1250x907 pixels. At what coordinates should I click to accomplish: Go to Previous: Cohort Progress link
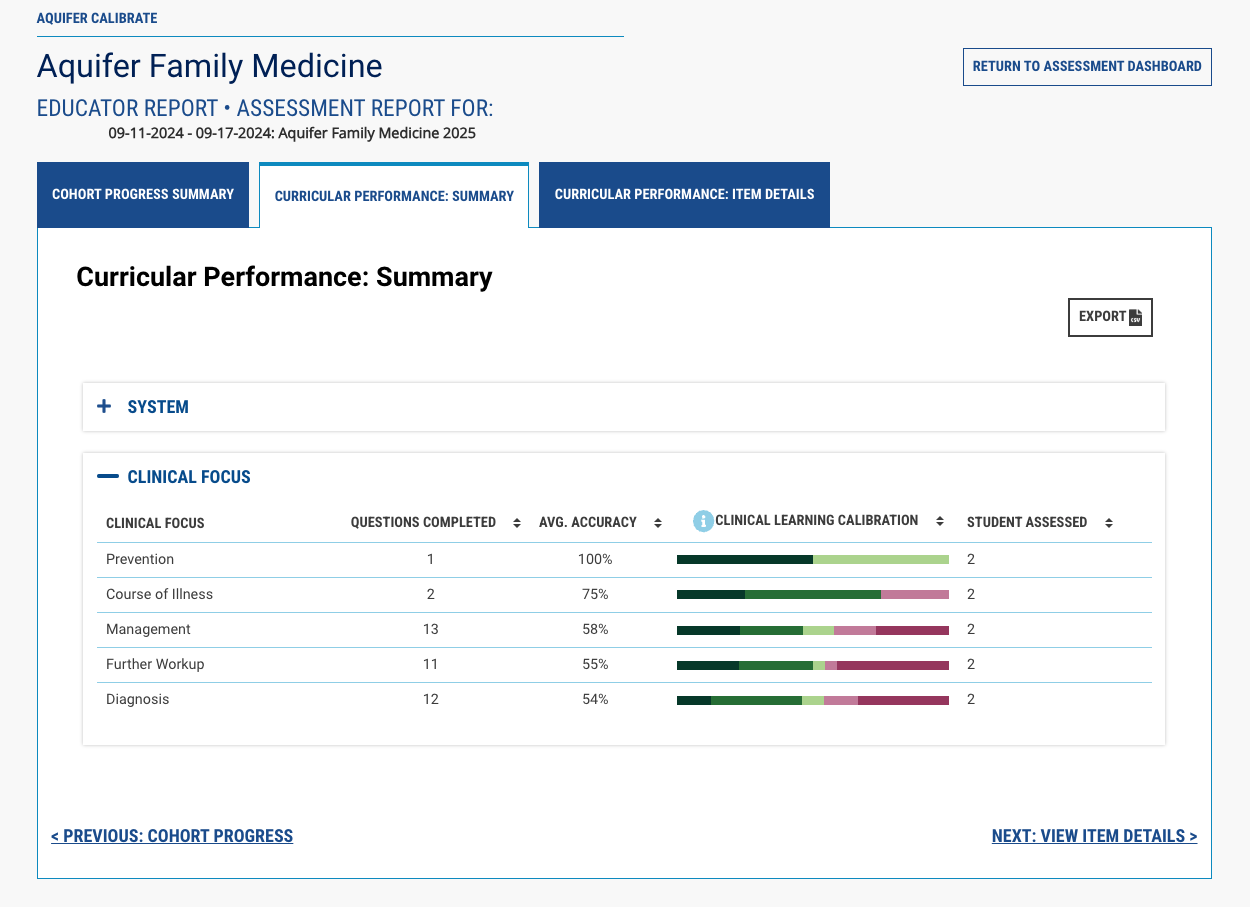(x=172, y=836)
